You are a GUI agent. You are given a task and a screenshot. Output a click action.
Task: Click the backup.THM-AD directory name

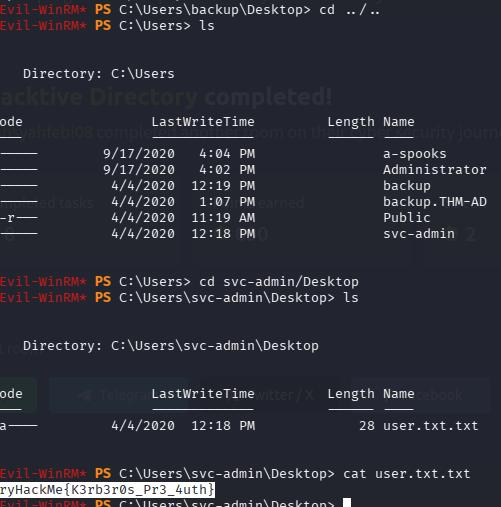pos(435,202)
